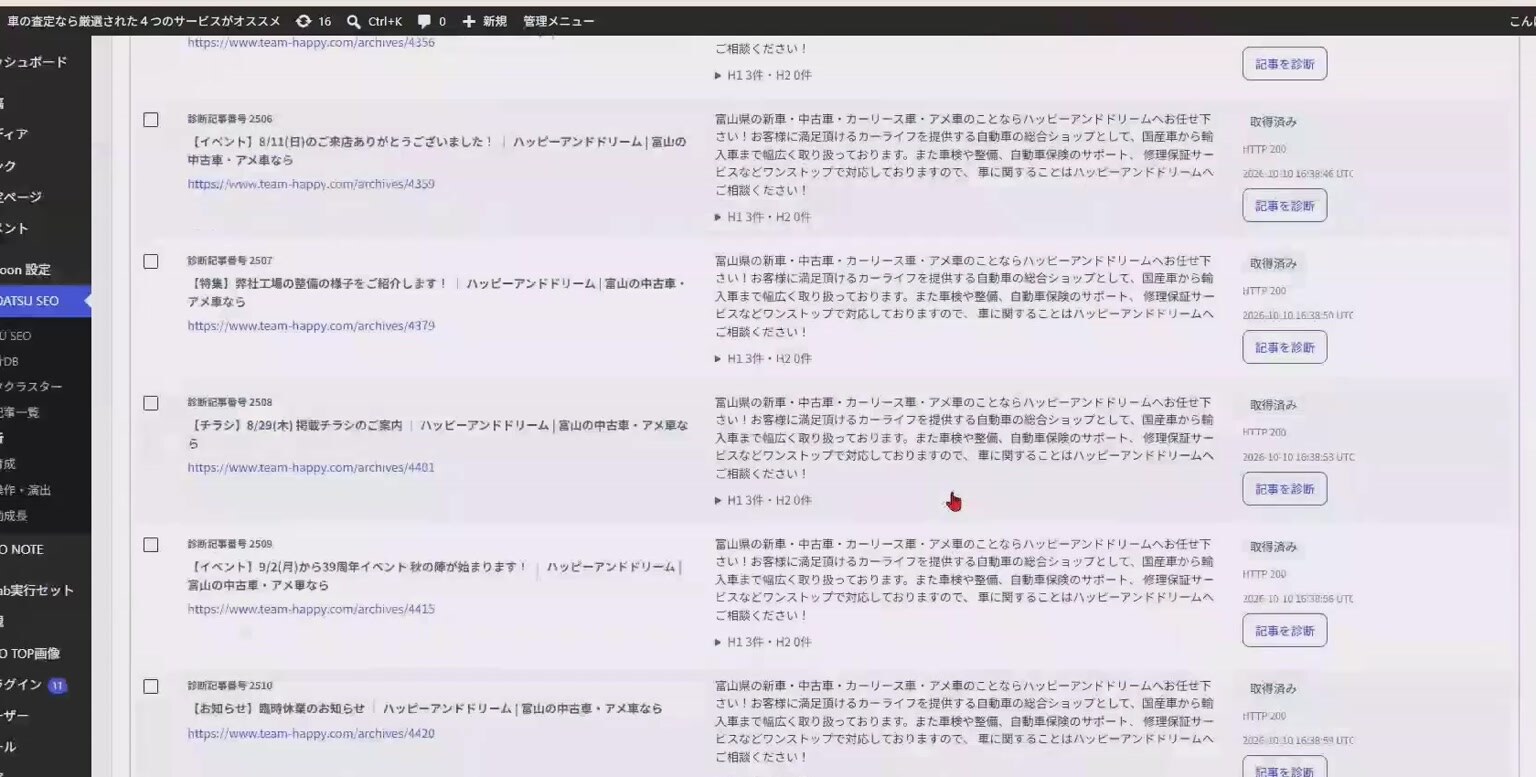Click 記事を診断 button for archives/4415
The image size is (1536, 777).
1285,631
